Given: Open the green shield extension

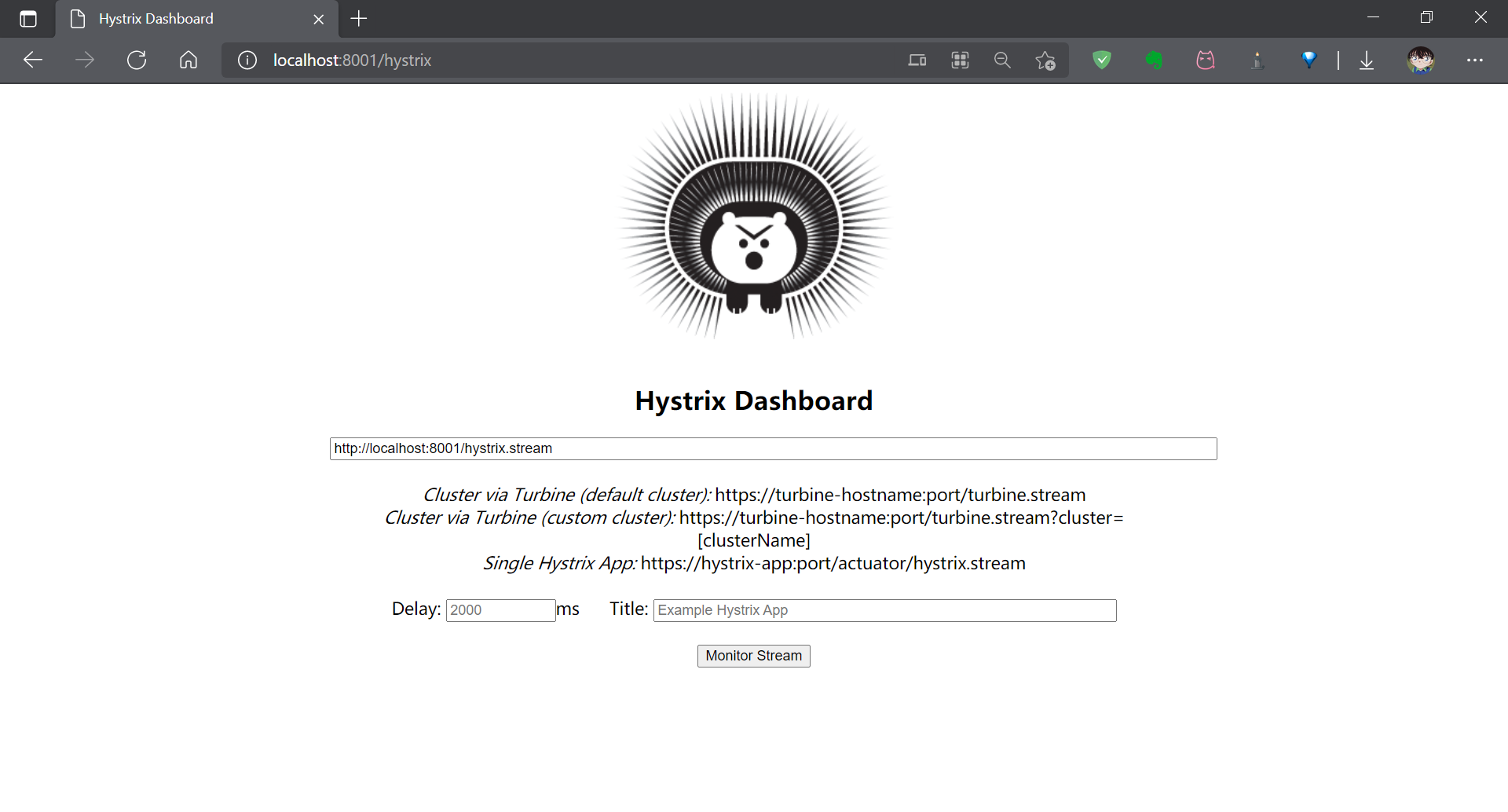Looking at the screenshot, I should click(1102, 60).
